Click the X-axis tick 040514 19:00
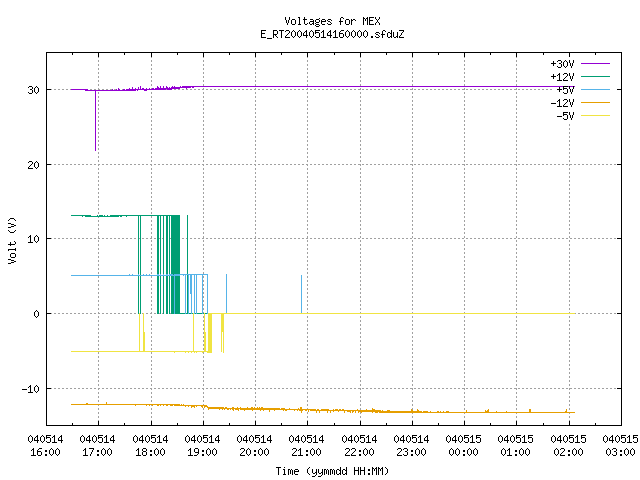Screen dimensions: 640x480 202,446
